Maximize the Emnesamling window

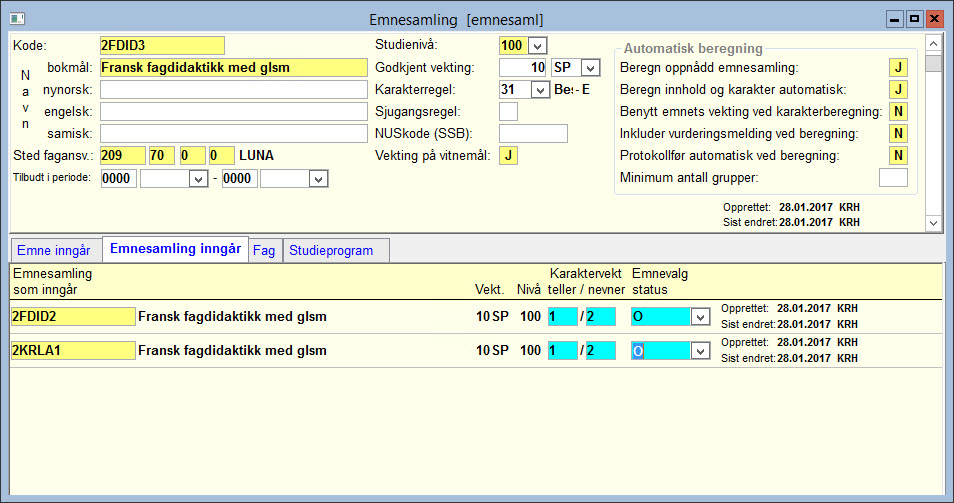tap(914, 19)
